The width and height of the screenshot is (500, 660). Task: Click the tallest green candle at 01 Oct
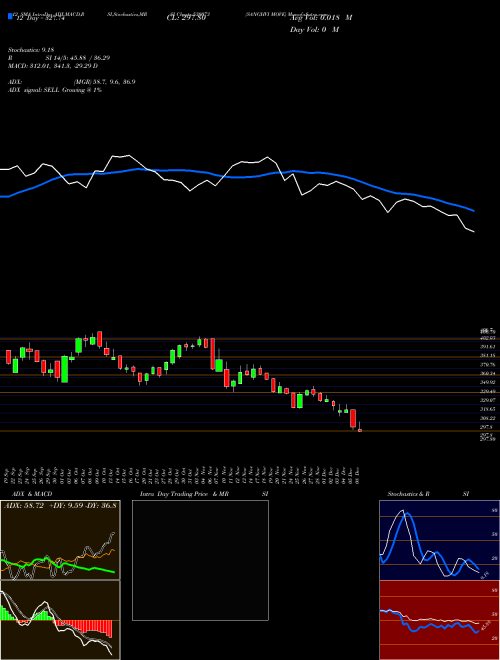[64, 369]
